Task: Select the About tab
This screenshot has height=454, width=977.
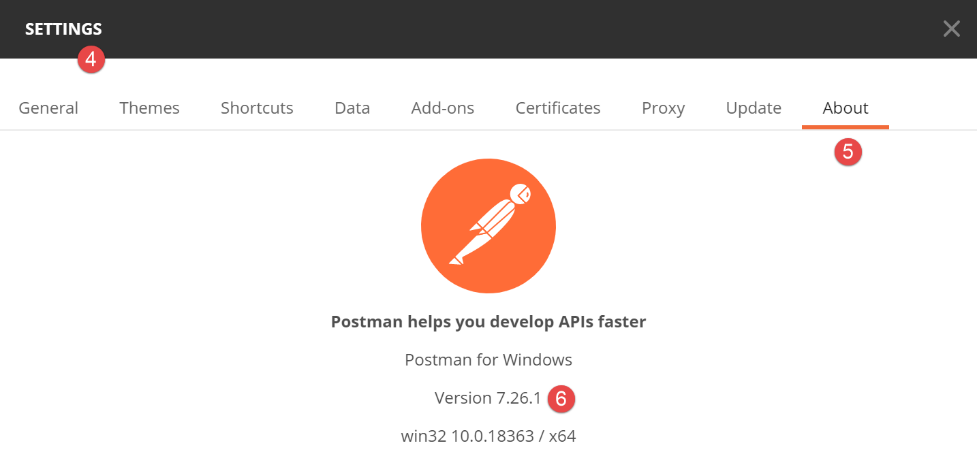Action: [845, 108]
